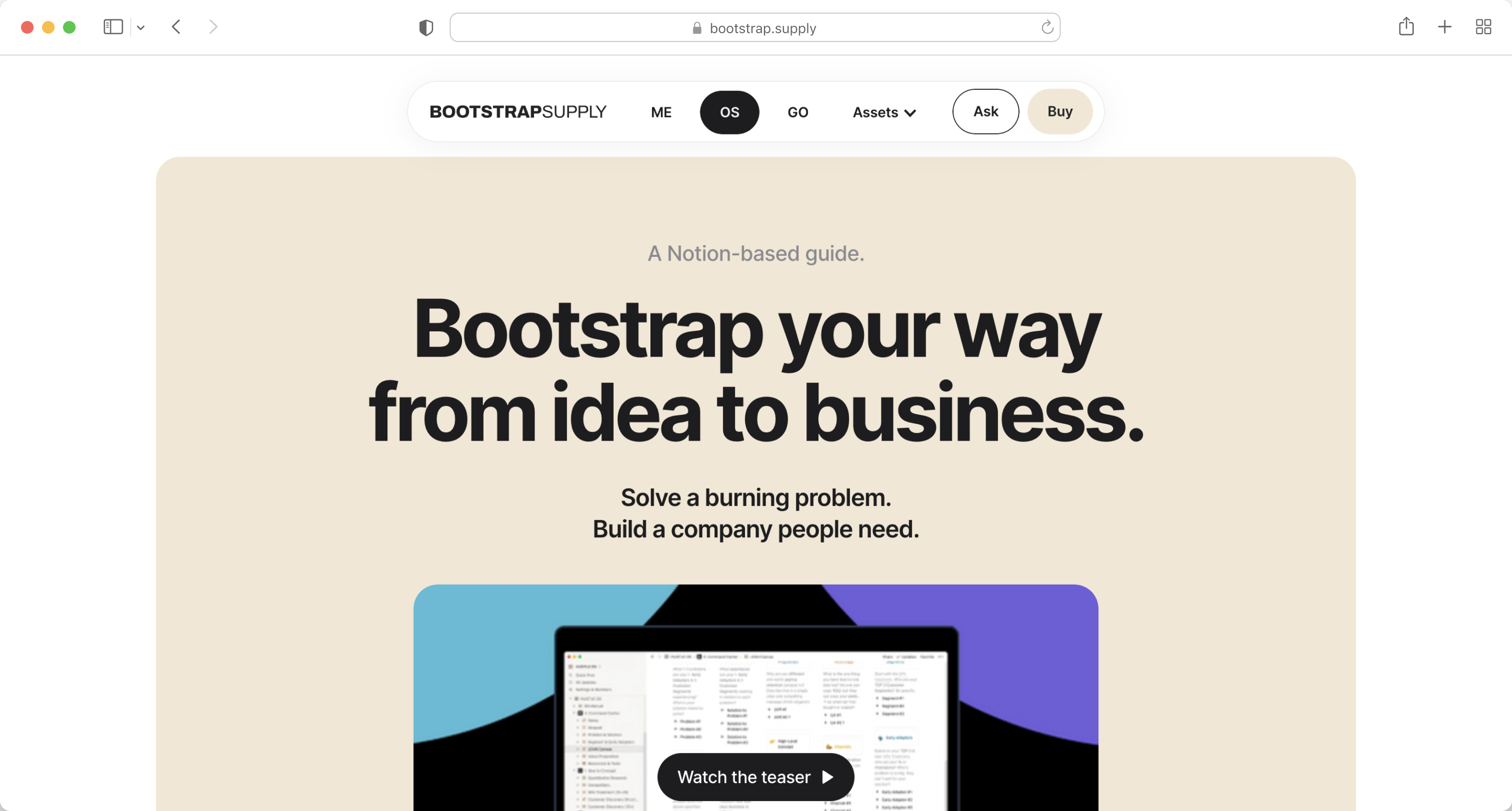Click the BOOTSTRAPSUPPLY logo icon
Viewport: 1512px width, 811px height.
tap(518, 112)
